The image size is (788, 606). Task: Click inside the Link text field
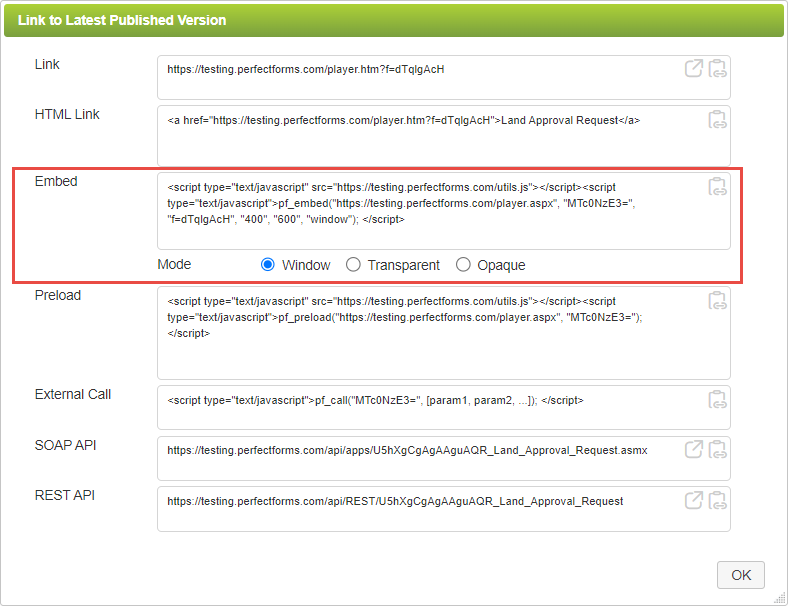click(444, 77)
